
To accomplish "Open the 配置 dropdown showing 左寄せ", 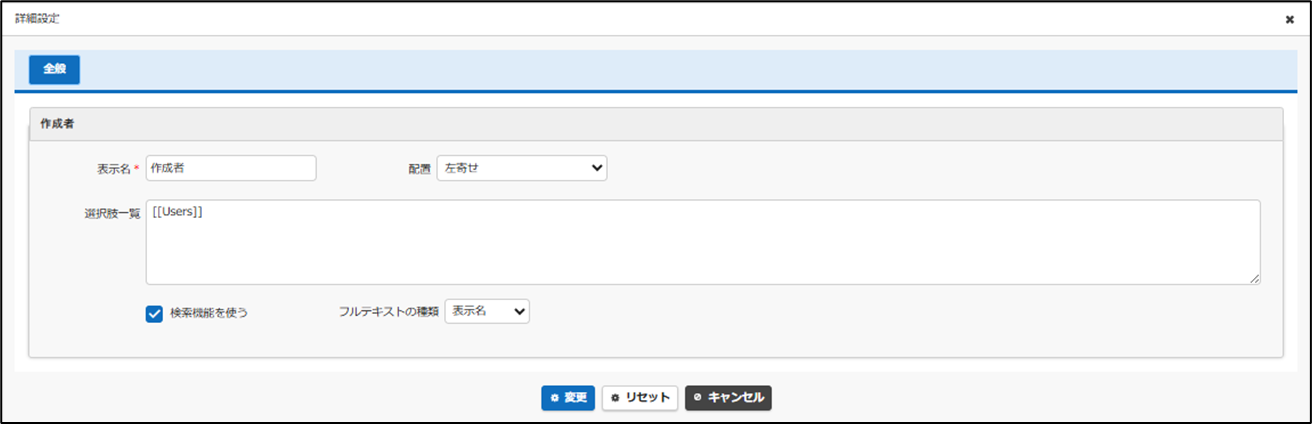I will pos(521,169).
